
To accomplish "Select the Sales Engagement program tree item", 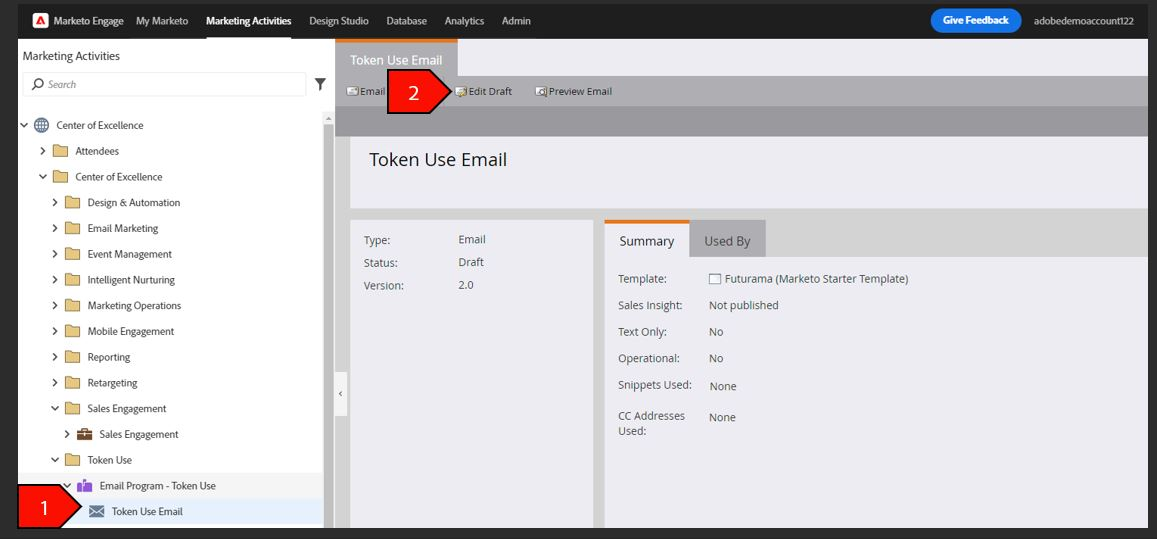I will click(139, 434).
